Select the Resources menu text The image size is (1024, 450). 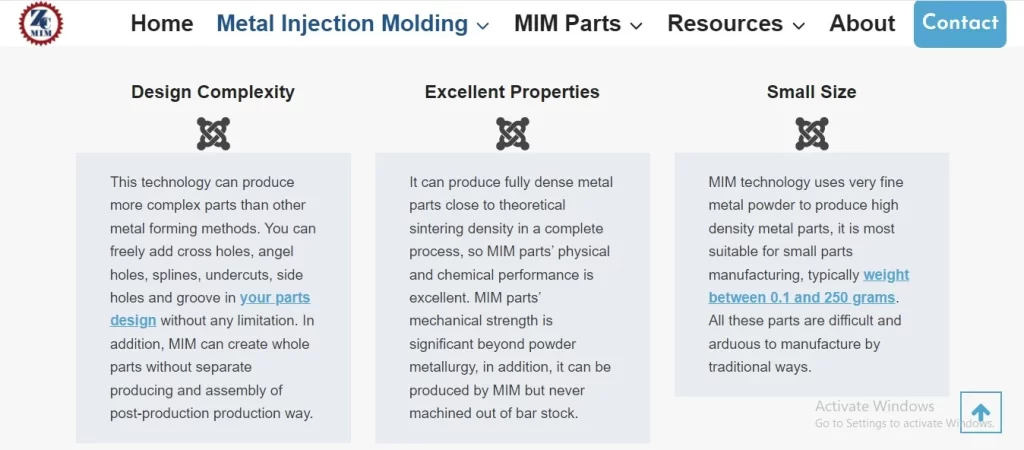(725, 23)
